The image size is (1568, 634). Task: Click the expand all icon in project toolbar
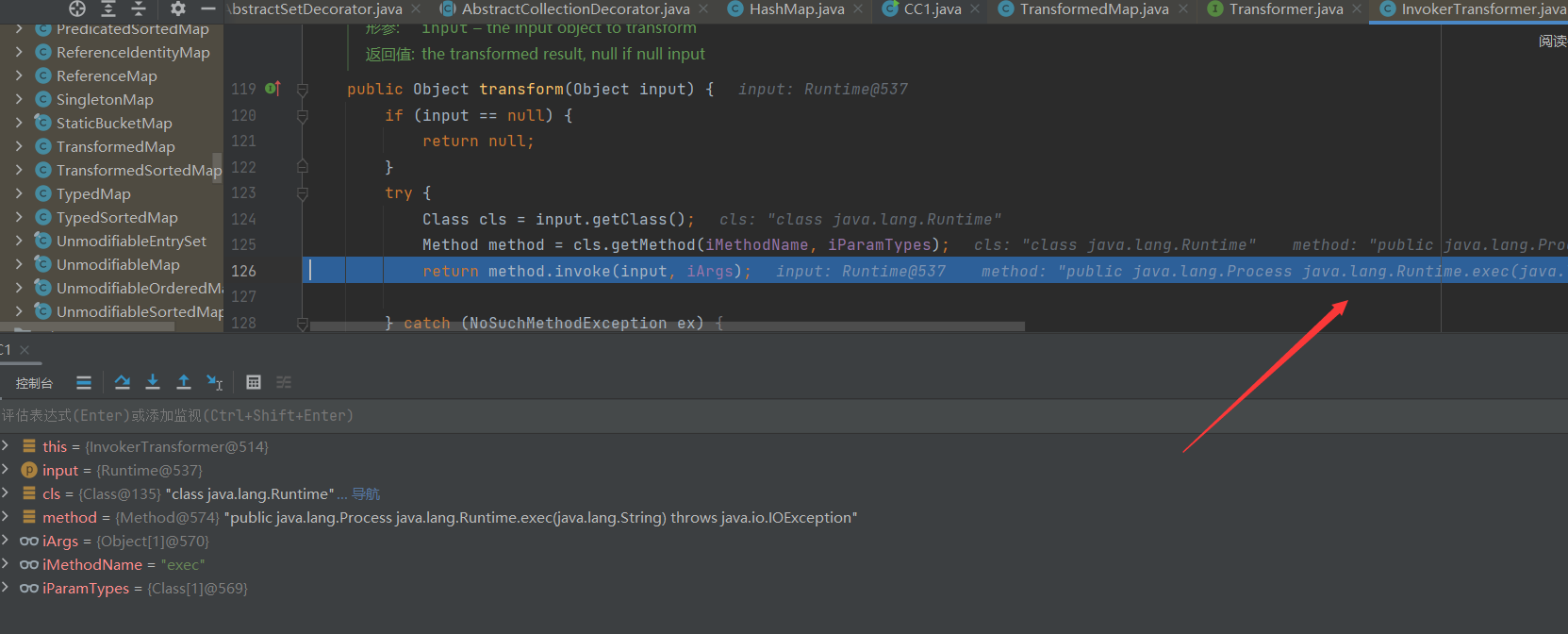108,8
